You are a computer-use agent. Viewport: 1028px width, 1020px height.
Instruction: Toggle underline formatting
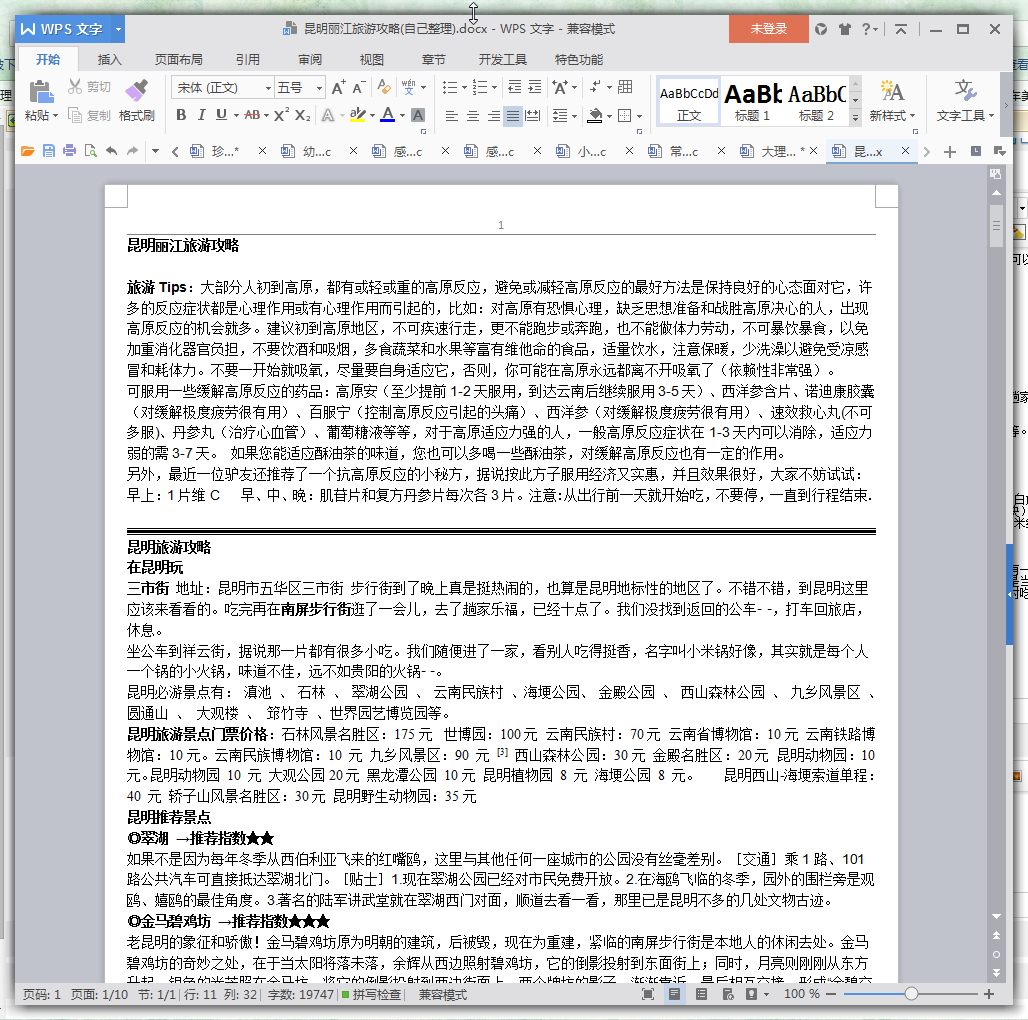click(222, 115)
